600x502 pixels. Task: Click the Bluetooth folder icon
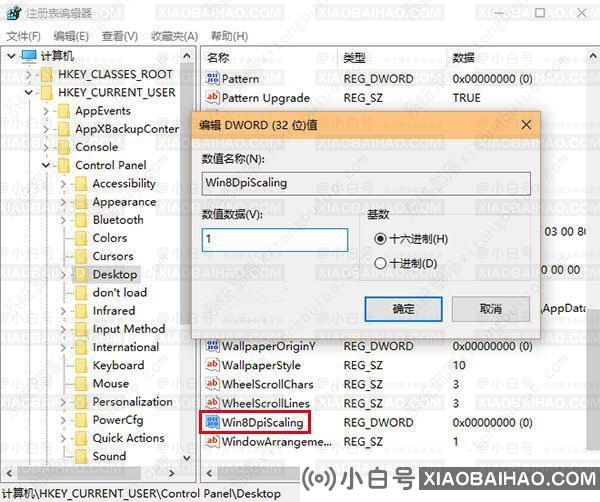tap(81, 220)
